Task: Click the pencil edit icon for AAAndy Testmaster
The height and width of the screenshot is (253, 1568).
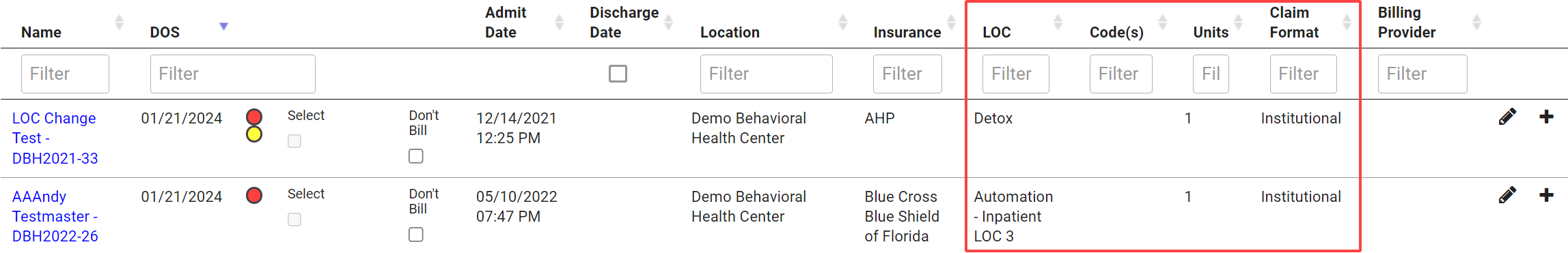Action: [x=1507, y=196]
